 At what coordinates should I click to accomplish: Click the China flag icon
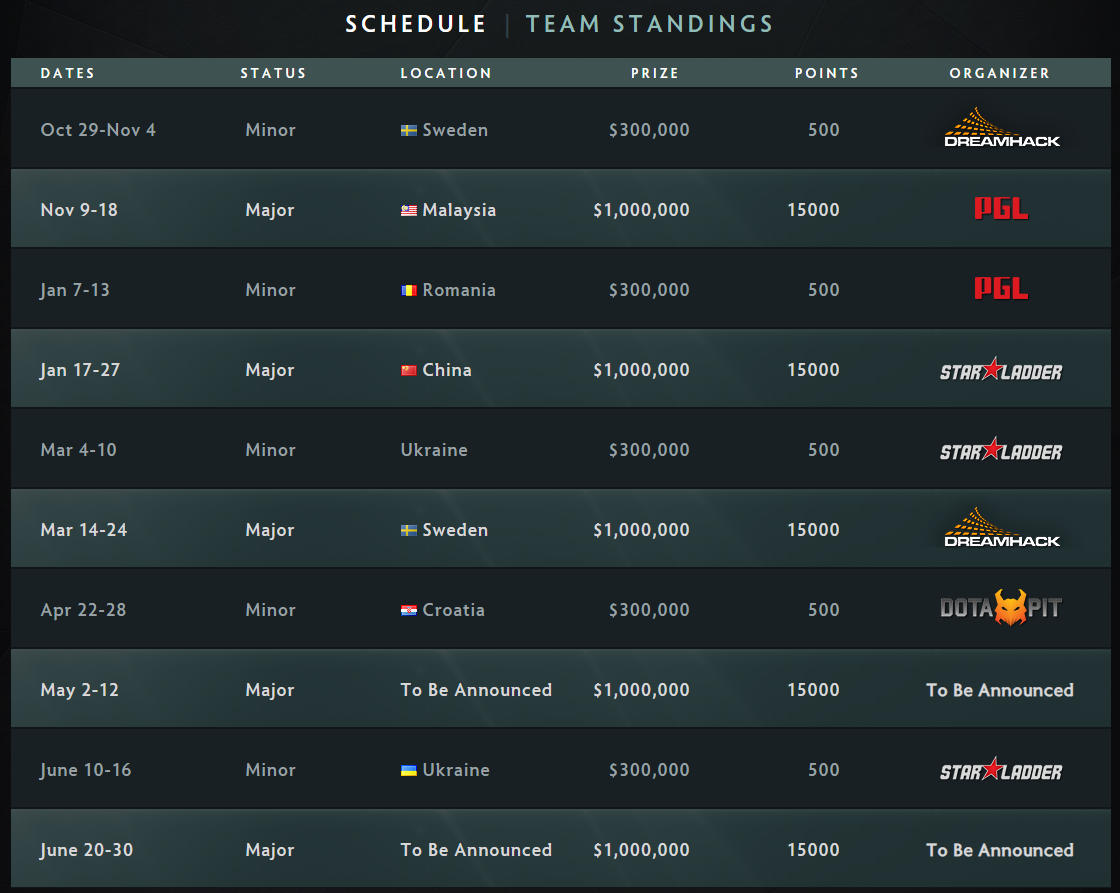pyautogui.click(x=409, y=370)
